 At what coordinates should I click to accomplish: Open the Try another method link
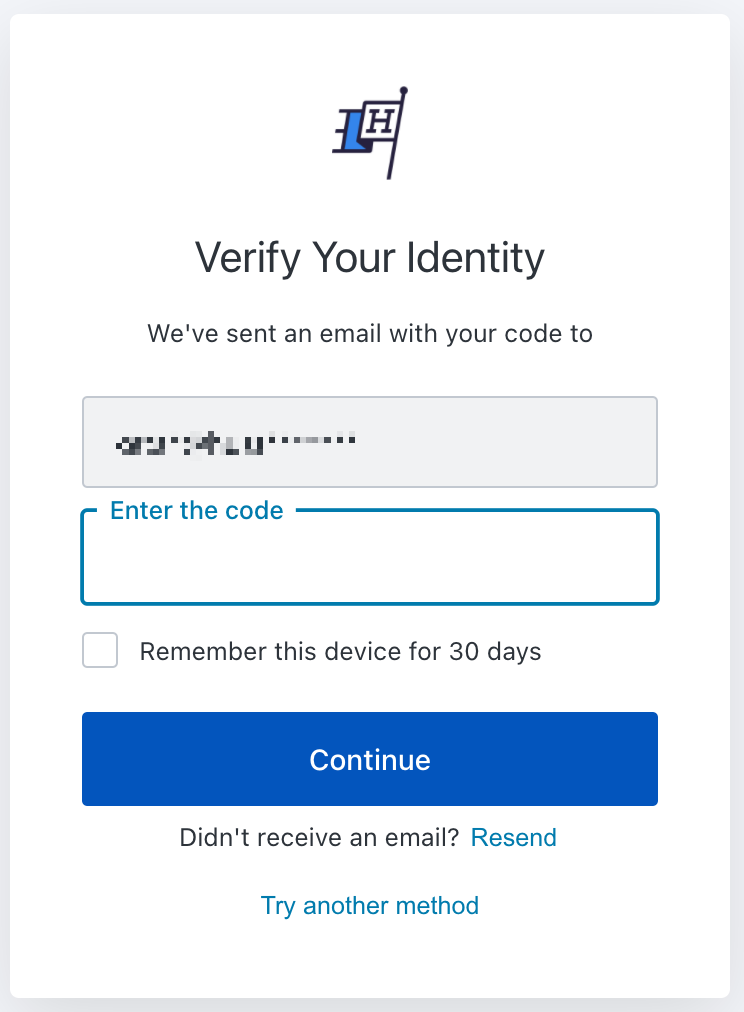pos(370,906)
